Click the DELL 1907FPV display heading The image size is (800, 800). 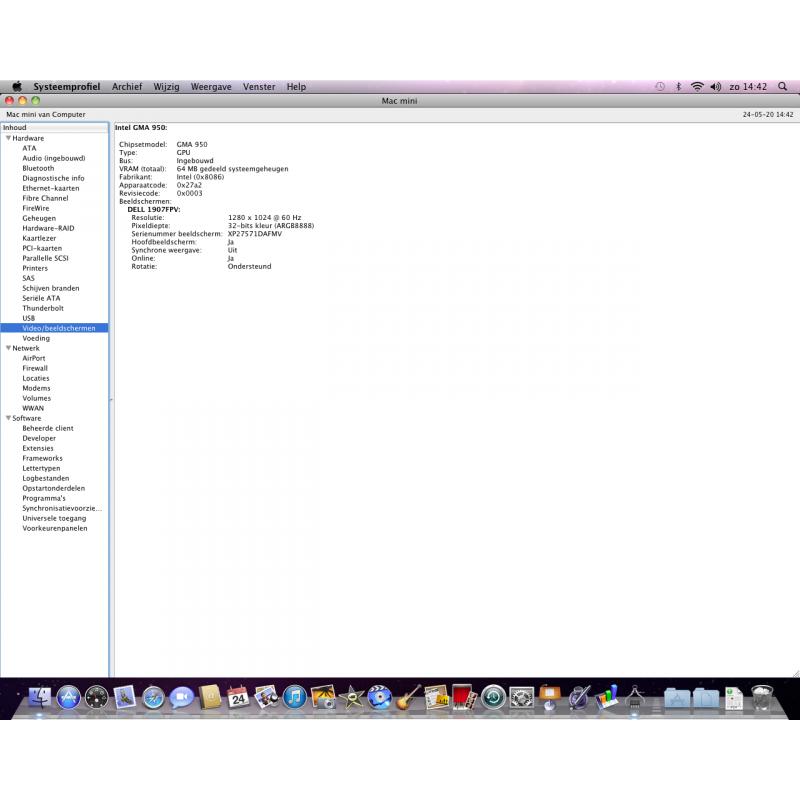pyautogui.click(x=154, y=209)
